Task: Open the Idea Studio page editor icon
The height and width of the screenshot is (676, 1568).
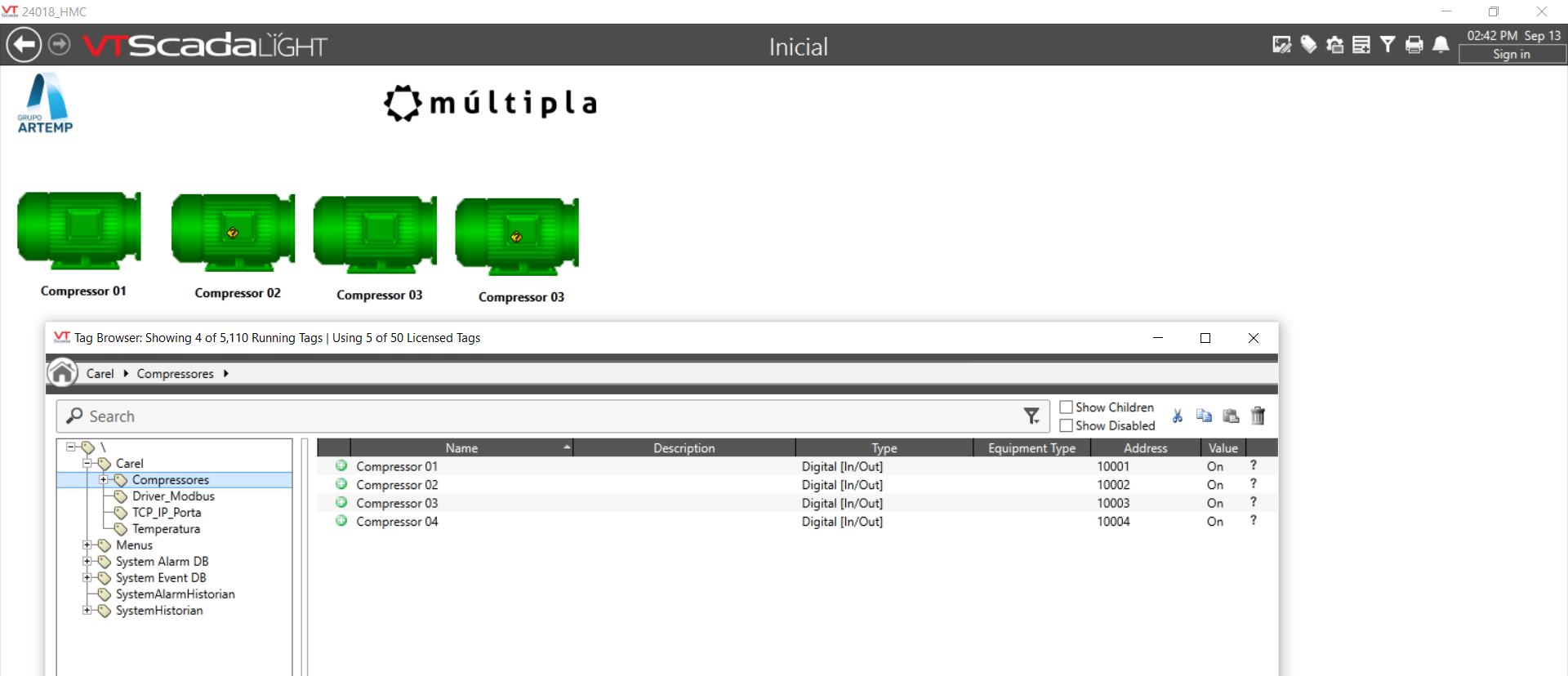Action: click(x=1281, y=45)
